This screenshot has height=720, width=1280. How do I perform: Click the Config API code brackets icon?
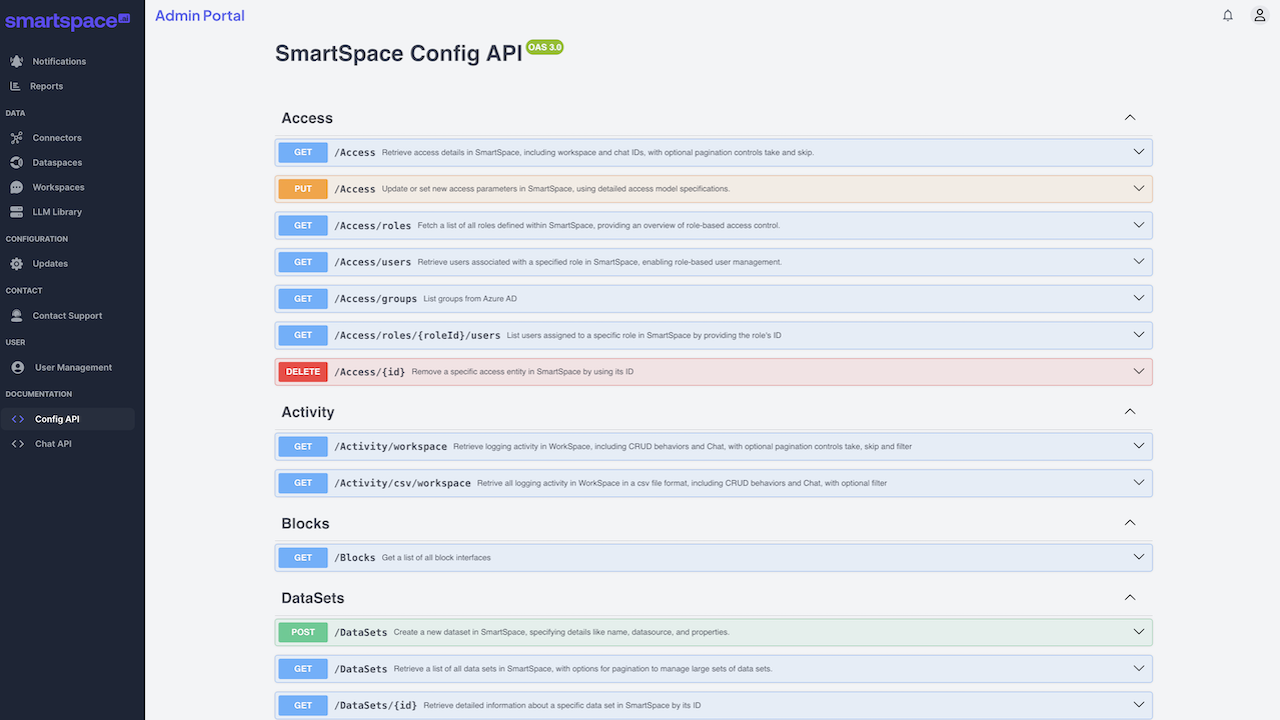click(x=17, y=419)
